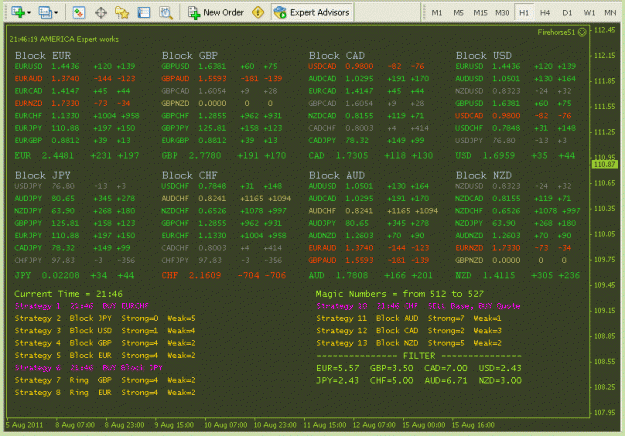Click the CAD=7.00 filter value

click(x=446, y=368)
